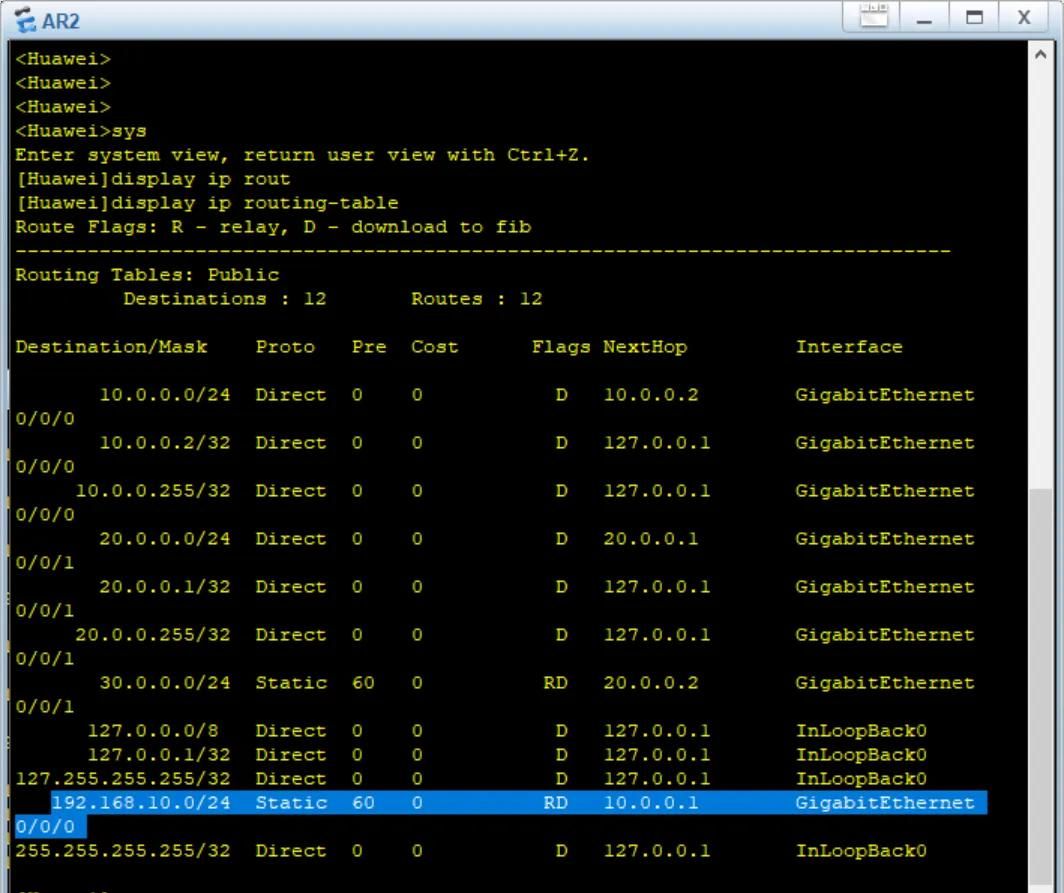Click the Destination/Mask column header
The height and width of the screenshot is (893, 1064).
point(111,347)
